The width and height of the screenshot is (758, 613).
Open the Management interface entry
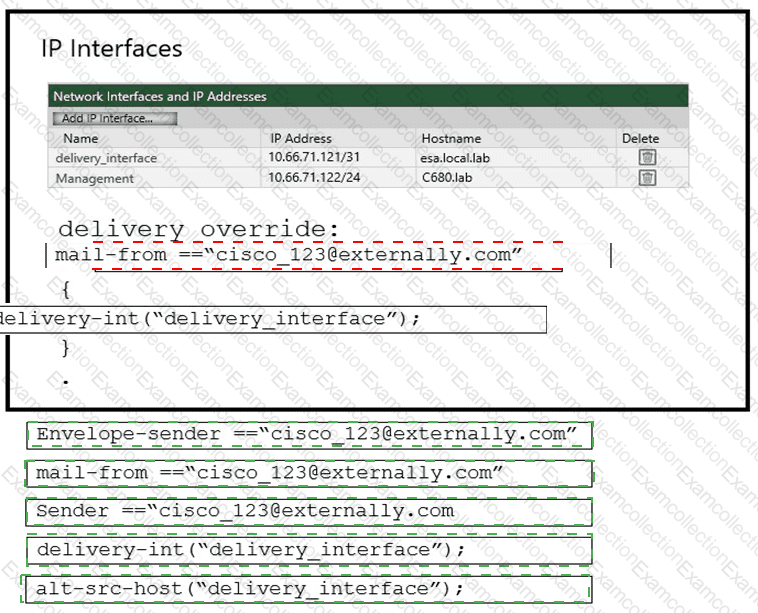(x=94, y=178)
